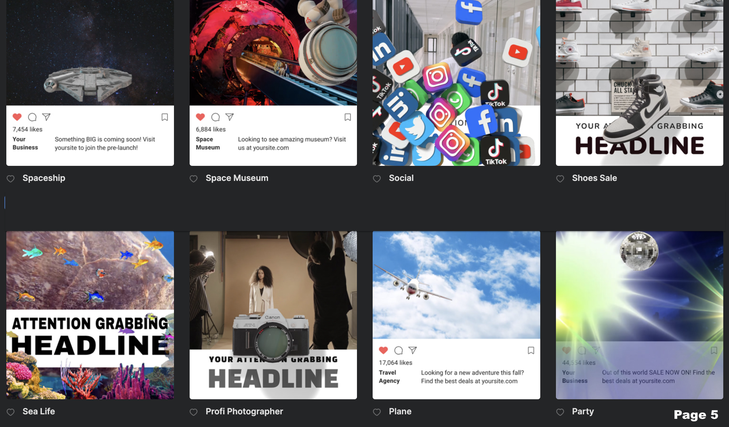Image resolution: width=729 pixels, height=427 pixels.
Task: Favorite the Social template heart icon
Action: (x=377, y=179)
